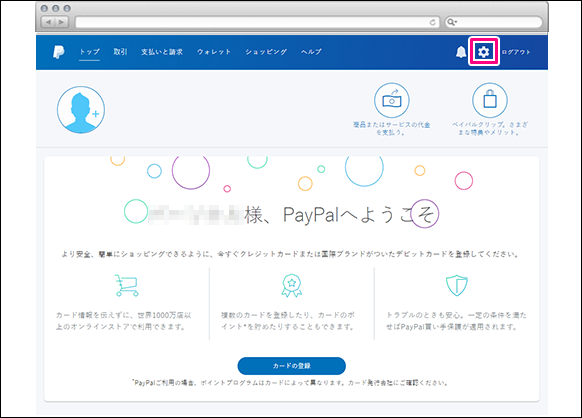Click the カードの登録 button

(x=292, y=366)
